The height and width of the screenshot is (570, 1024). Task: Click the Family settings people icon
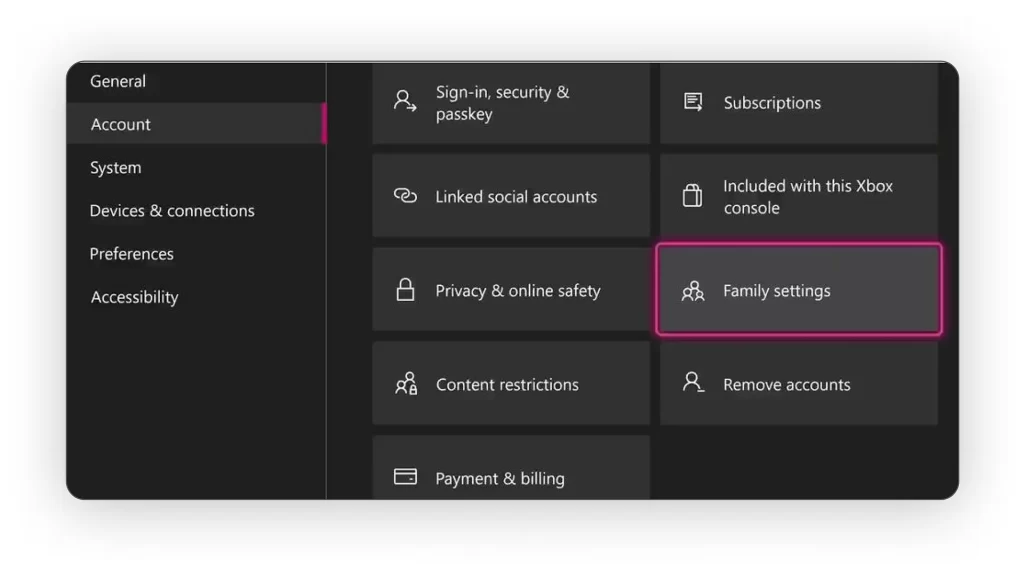[x=693, y=291]
